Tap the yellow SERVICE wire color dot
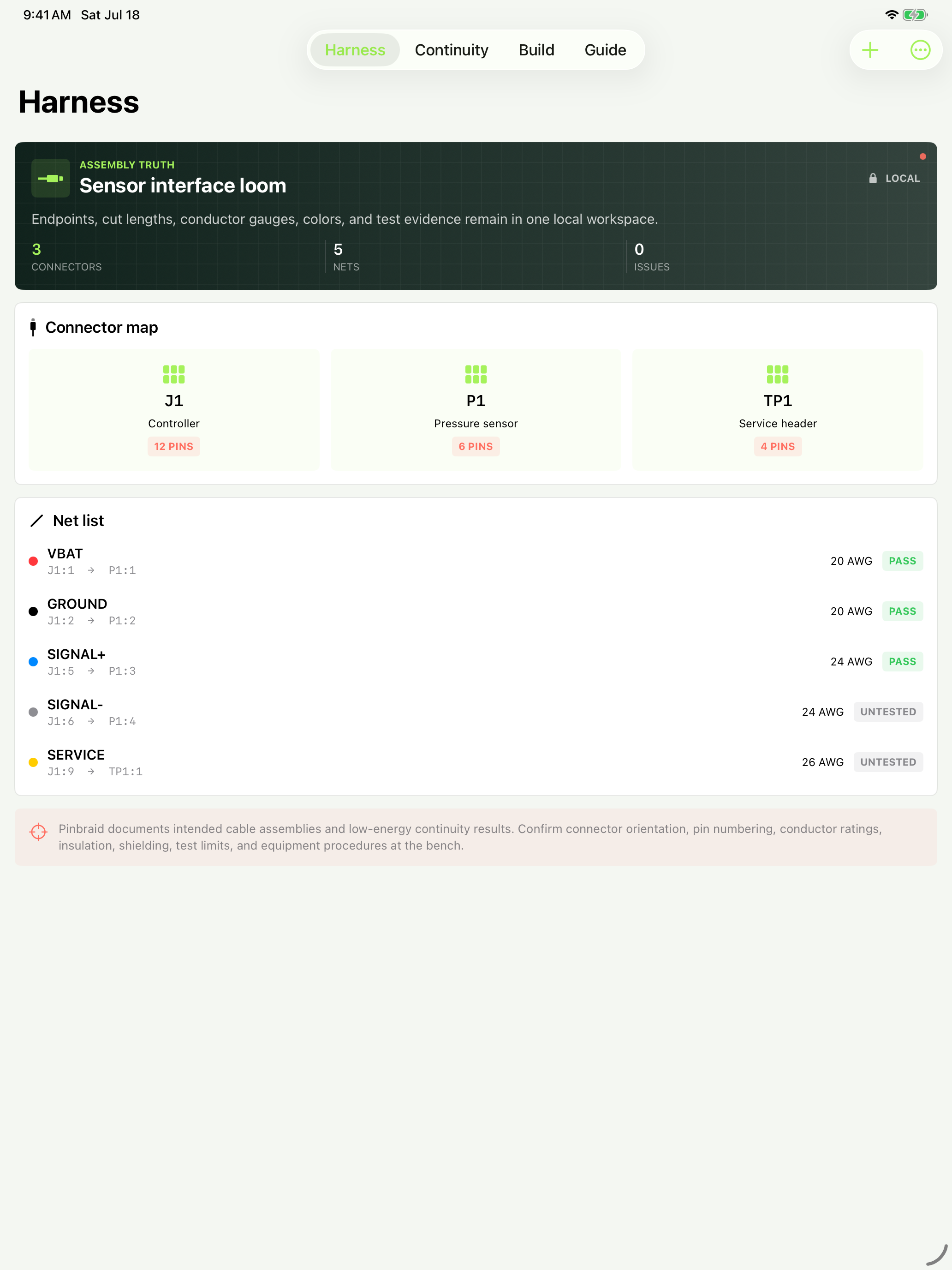Image resolution: width=952 pixels, height=1270 pixels. pos(33,762)
